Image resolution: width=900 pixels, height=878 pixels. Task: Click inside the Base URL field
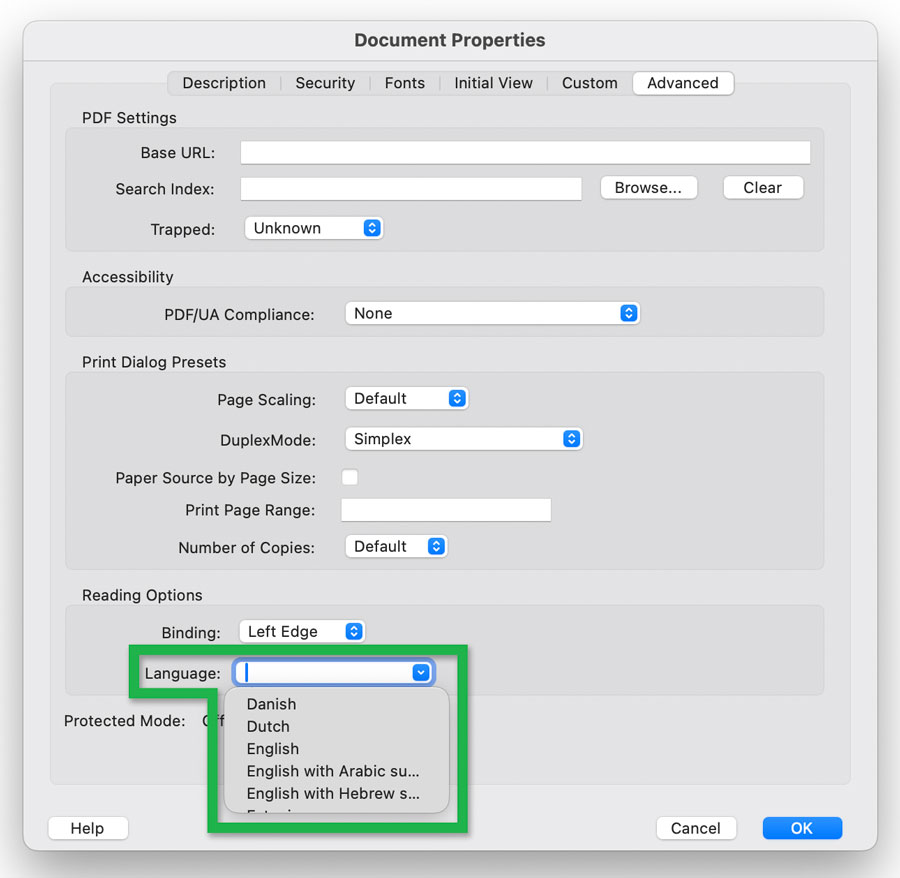click(525, 152)
